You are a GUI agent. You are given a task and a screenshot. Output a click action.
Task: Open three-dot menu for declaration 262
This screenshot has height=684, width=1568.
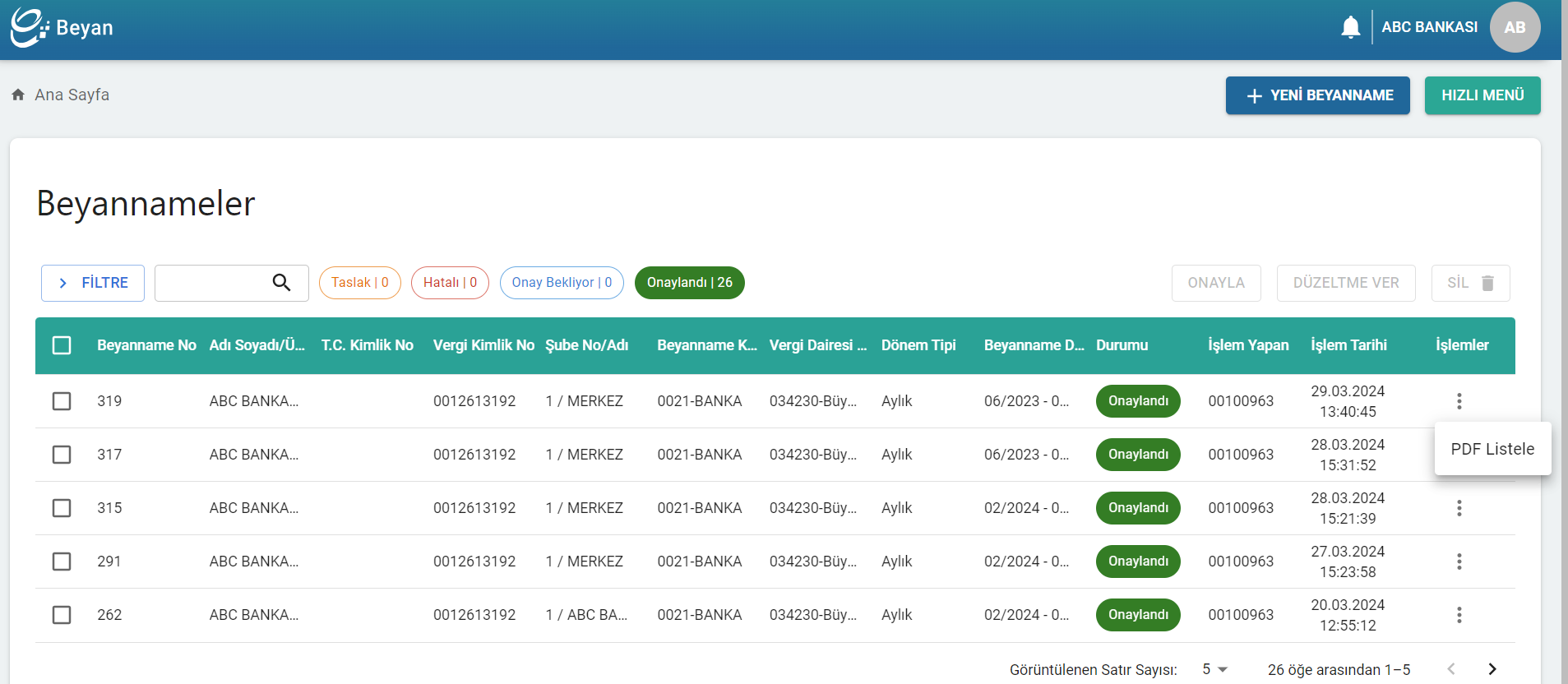coord(1459,615)
